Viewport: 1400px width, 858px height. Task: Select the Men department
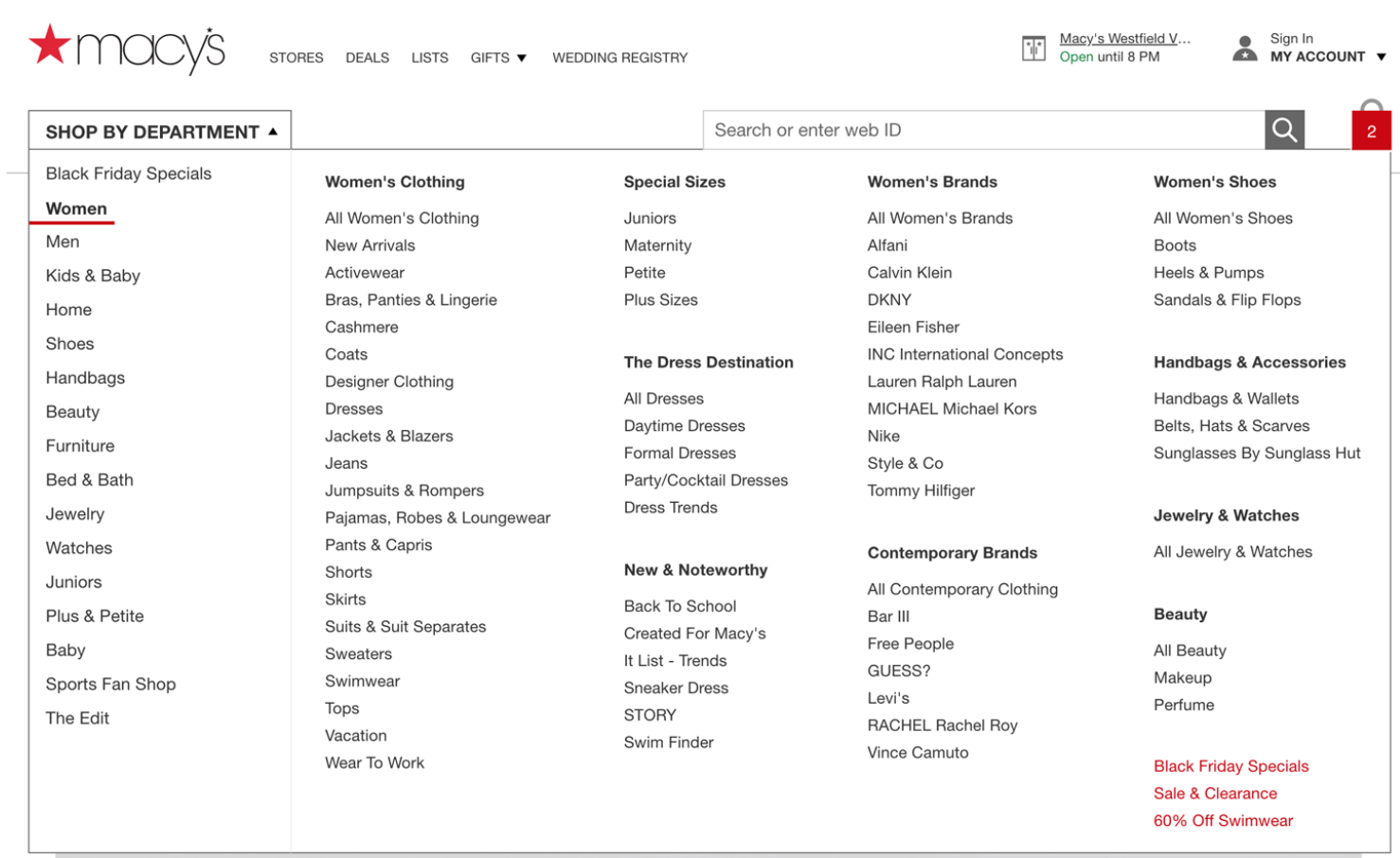pos(63,241)
